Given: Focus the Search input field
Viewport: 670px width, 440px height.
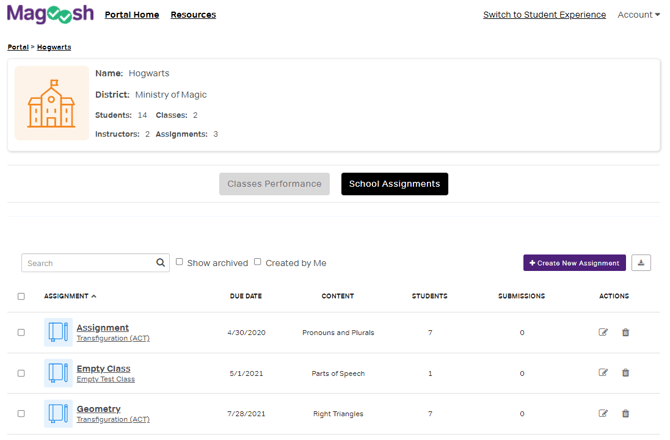Looking at the screenshot, I should (x=88, y=263).
